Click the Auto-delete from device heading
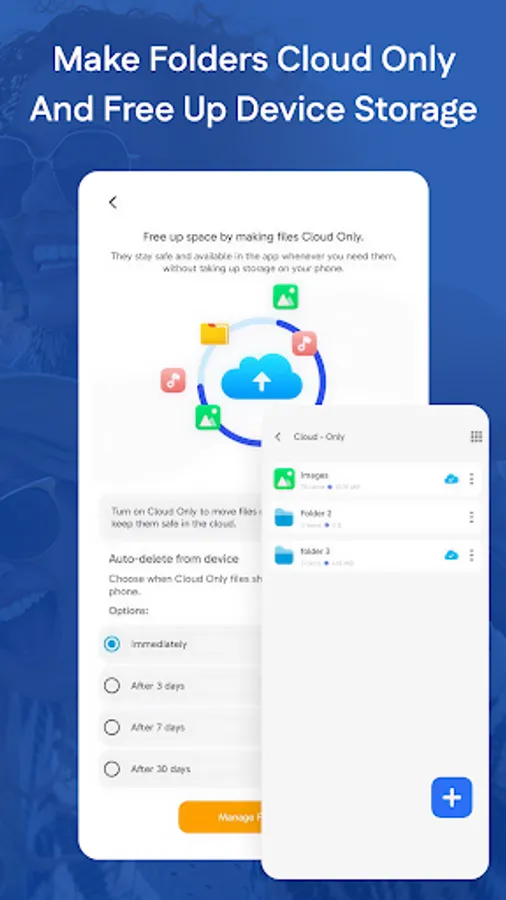The image size is (506, 900). click(174, 558)
